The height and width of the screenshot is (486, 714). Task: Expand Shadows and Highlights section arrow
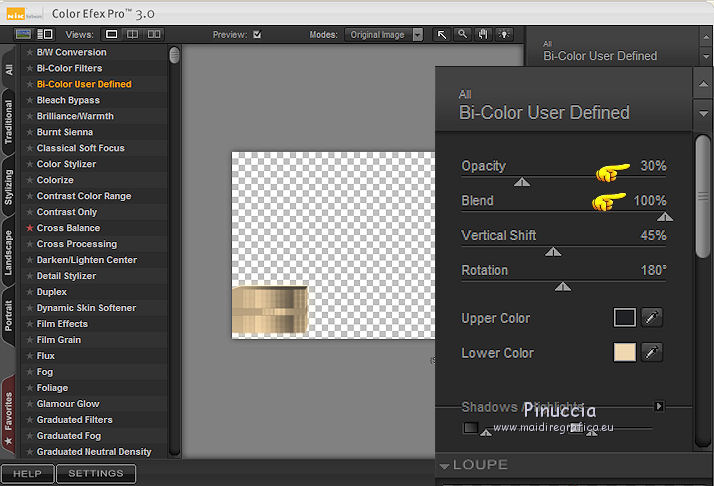click(x=658, y=406)
